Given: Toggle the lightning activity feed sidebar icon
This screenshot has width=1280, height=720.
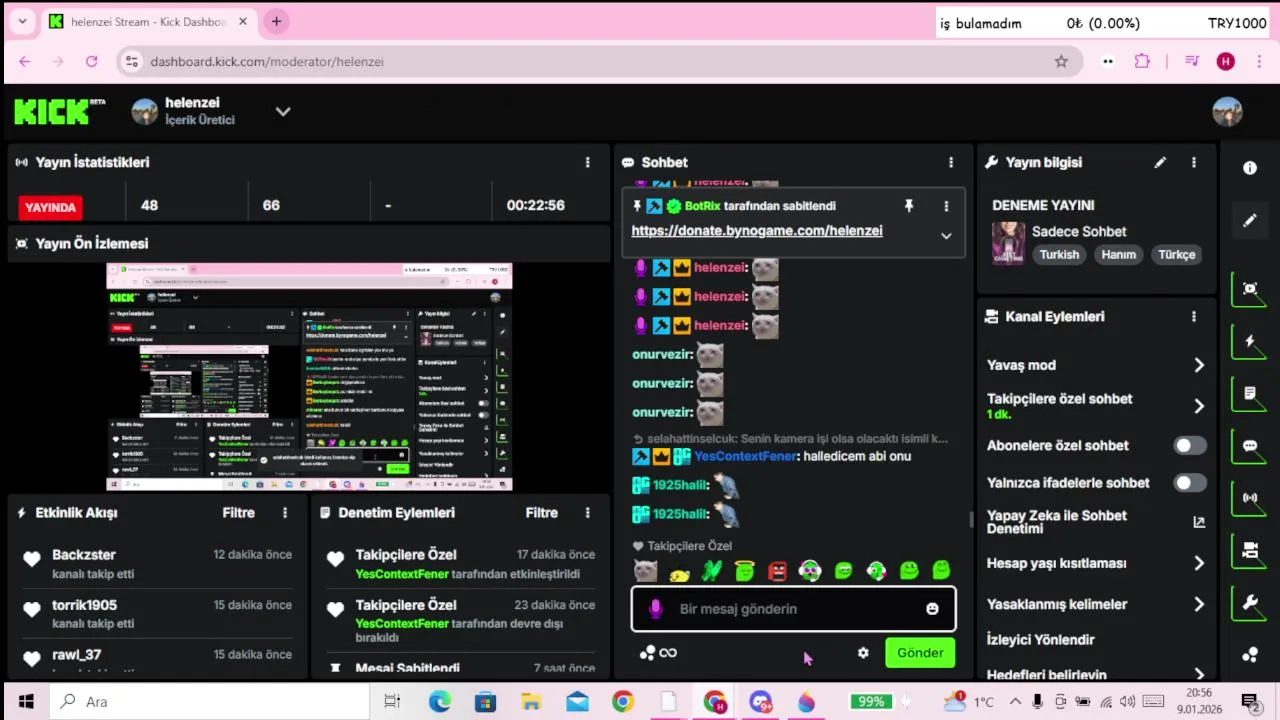Looking at the screenshot, I should [1250, 342].
